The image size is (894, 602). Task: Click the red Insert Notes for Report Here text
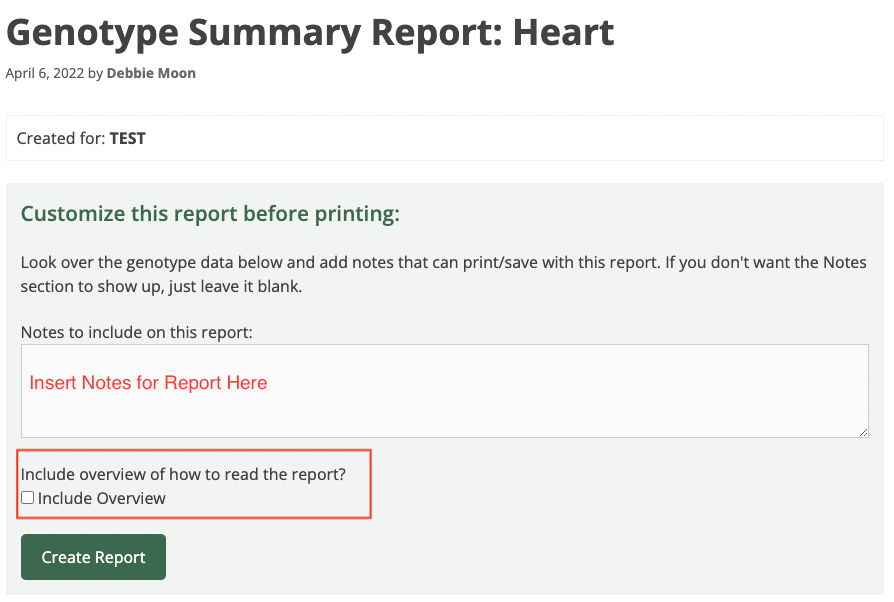pos(148,383)
